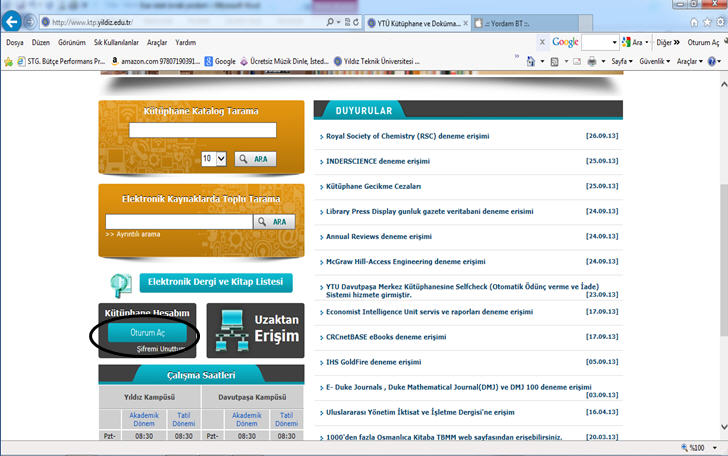The image size is (728, 456).
Task: Click the browser back arrow button
Action: pos(12,21)
